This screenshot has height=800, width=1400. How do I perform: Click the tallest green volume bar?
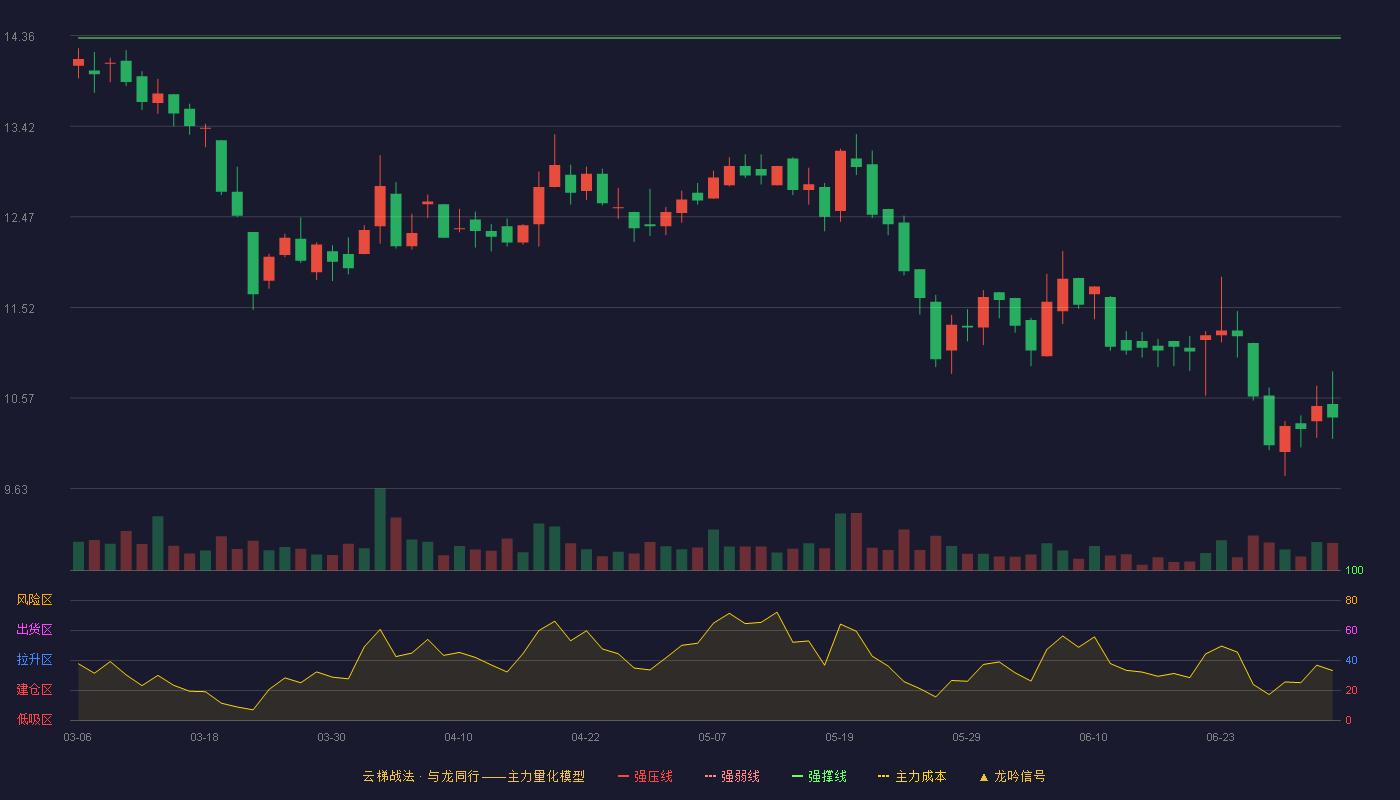click(380, 529)
